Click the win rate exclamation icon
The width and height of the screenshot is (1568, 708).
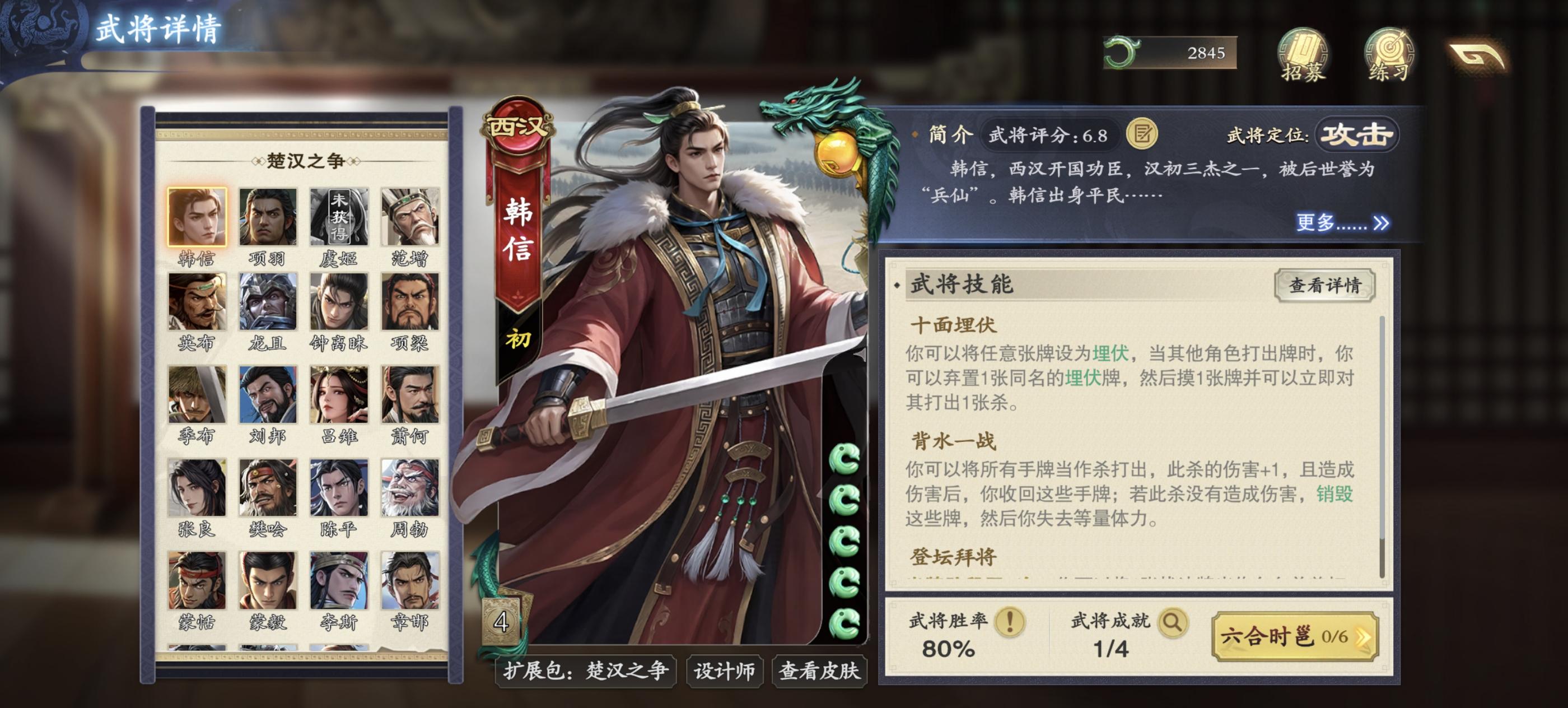point(1010,622)
